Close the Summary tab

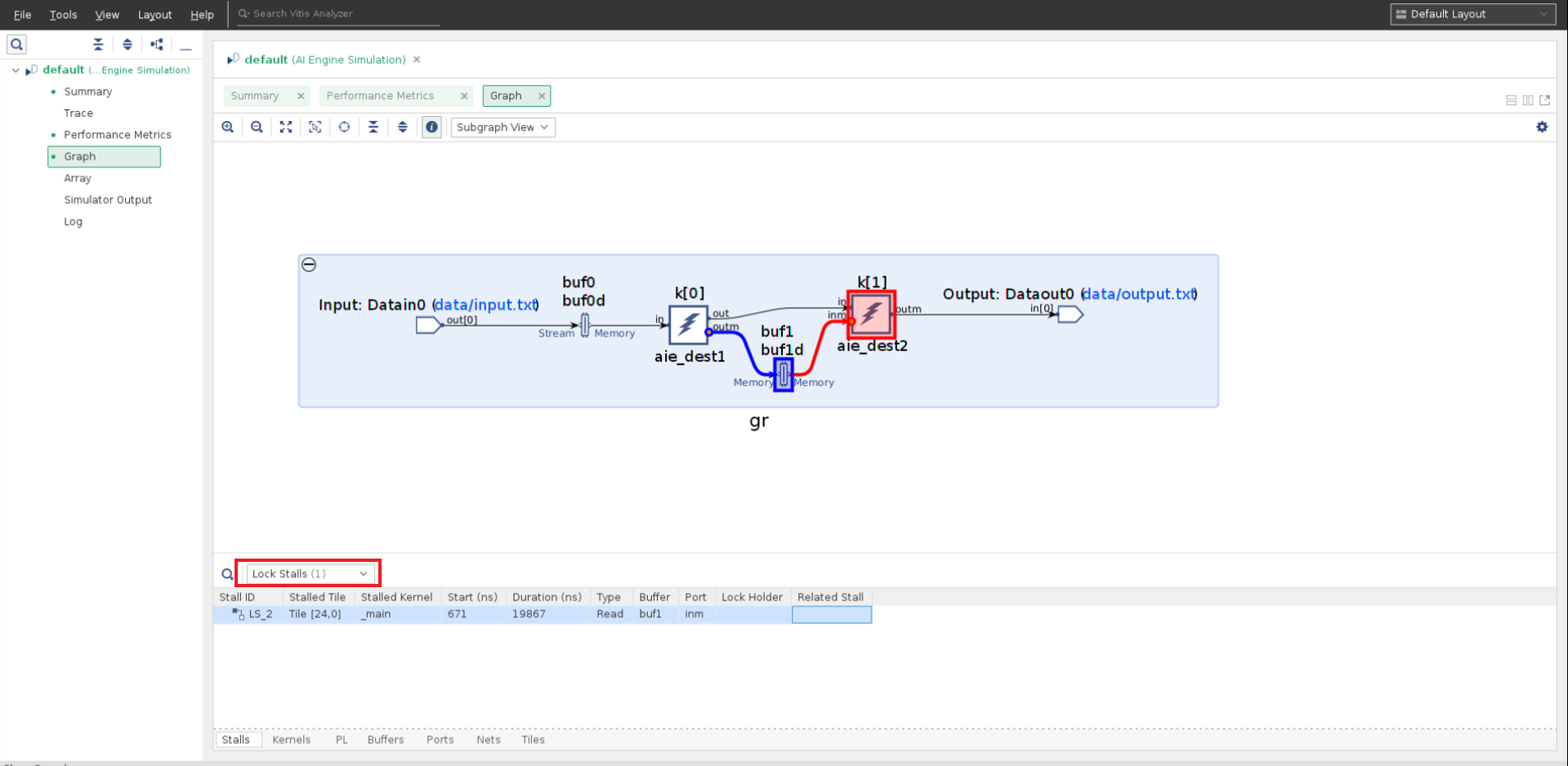pyautogui.click(x=301, y=96)
